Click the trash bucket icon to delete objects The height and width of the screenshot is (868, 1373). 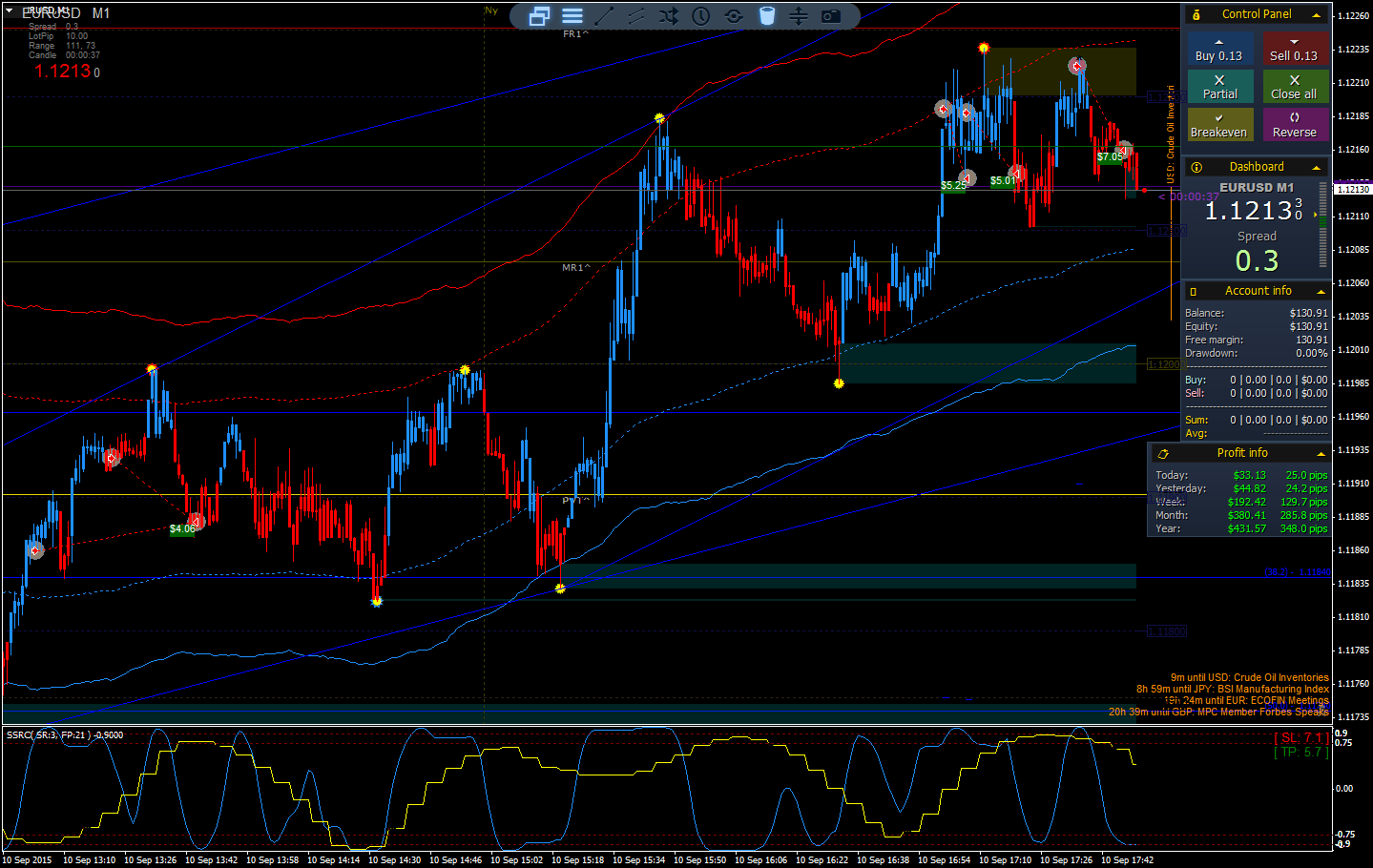click(x=767, y=16)
